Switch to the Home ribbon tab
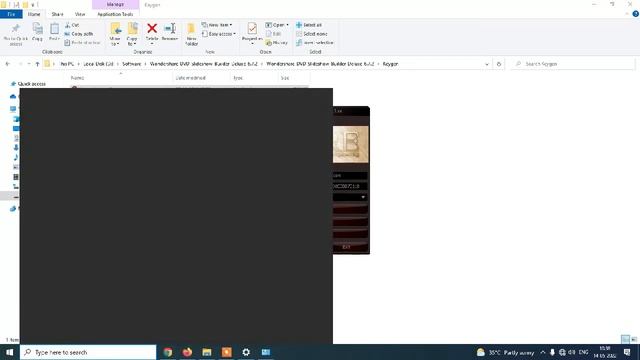Image resolution: width=640 pixels, height=360 pixels. [x=34, y=14]
